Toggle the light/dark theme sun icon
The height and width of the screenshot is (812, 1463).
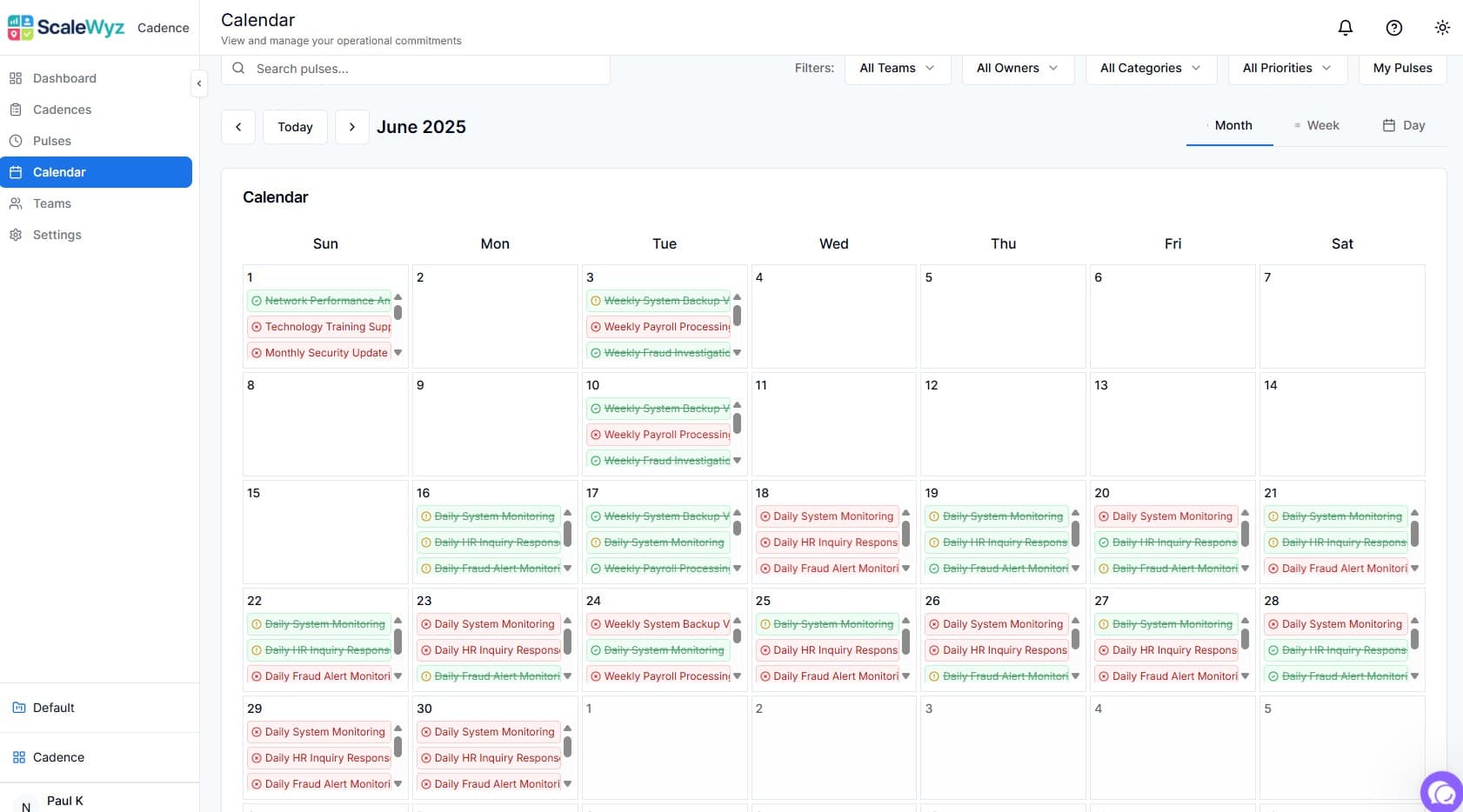click(1442, 27)
